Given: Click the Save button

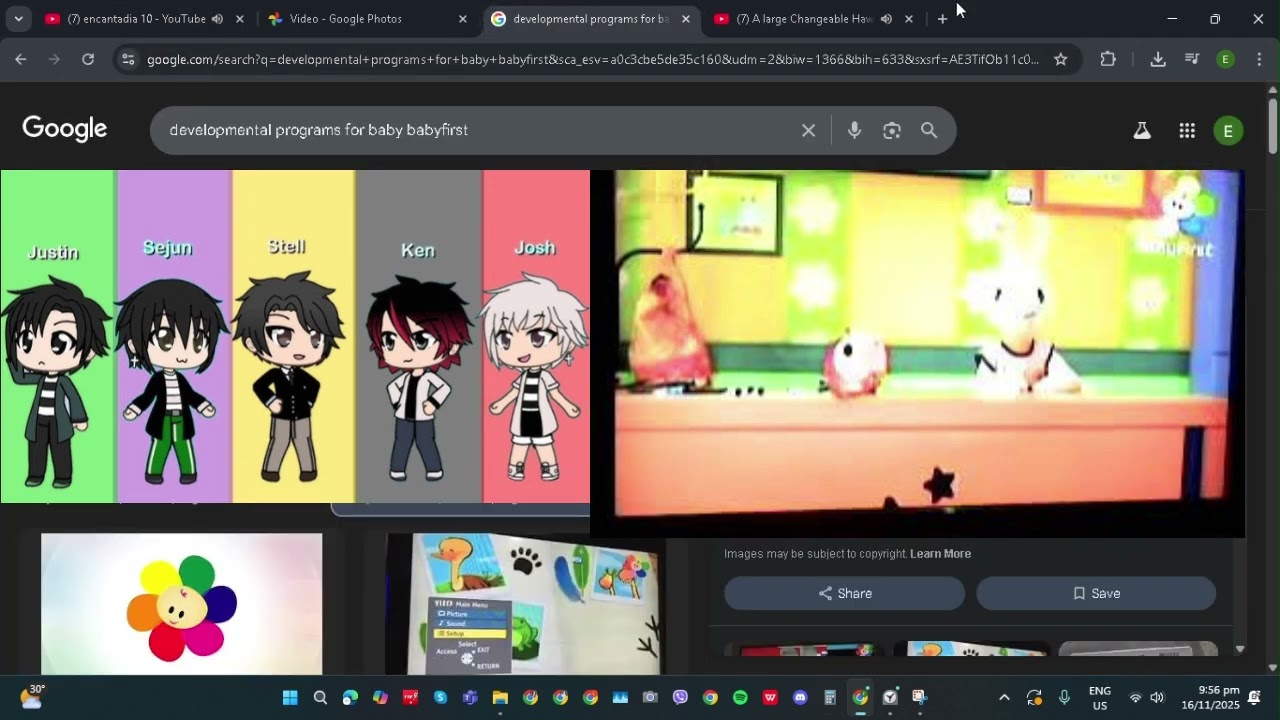Looking at the screenshot, I should [1096, 593].
